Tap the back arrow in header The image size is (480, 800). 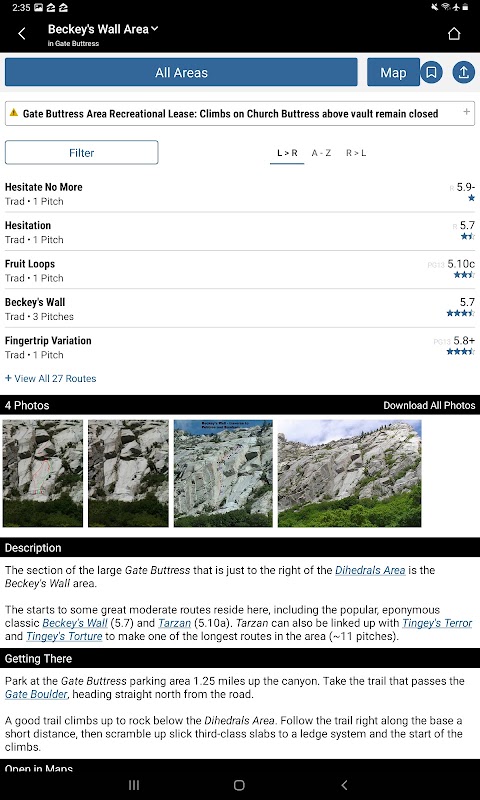click(x=21, y=34)
